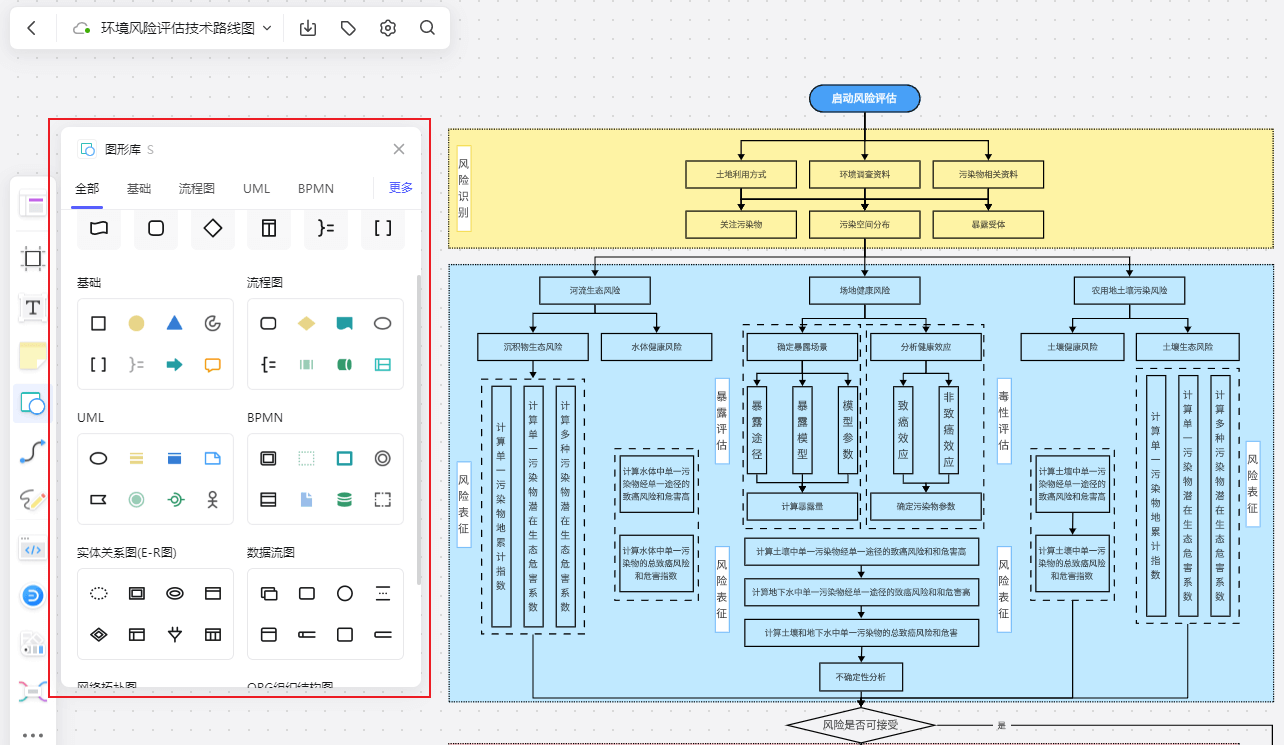Select the 河流生态风险 node

coord(595,290)
